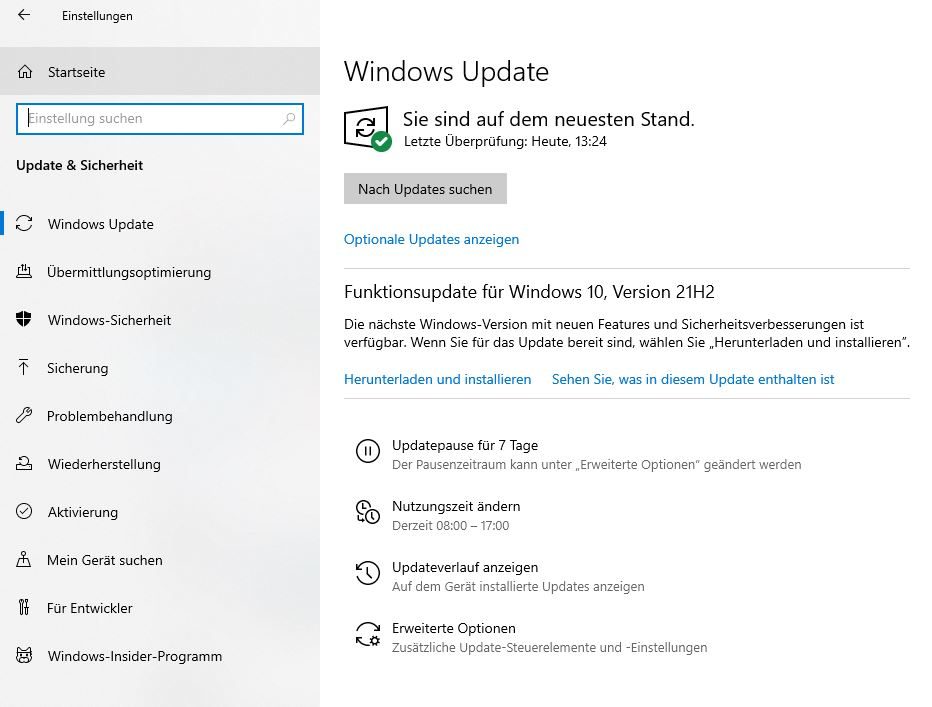Viewport: 932px width, 707px height.
Task: Click the Windows Update sync icon in sidebar
Action: pyautogui.click(x=24, y=224)
